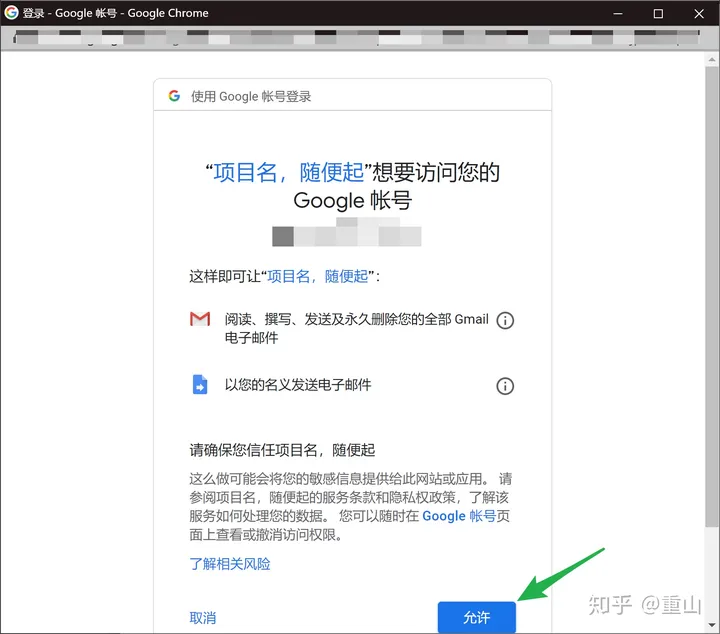Open the Google 帐号 link in description
The image size is (720, 634).
click(459, 516)
